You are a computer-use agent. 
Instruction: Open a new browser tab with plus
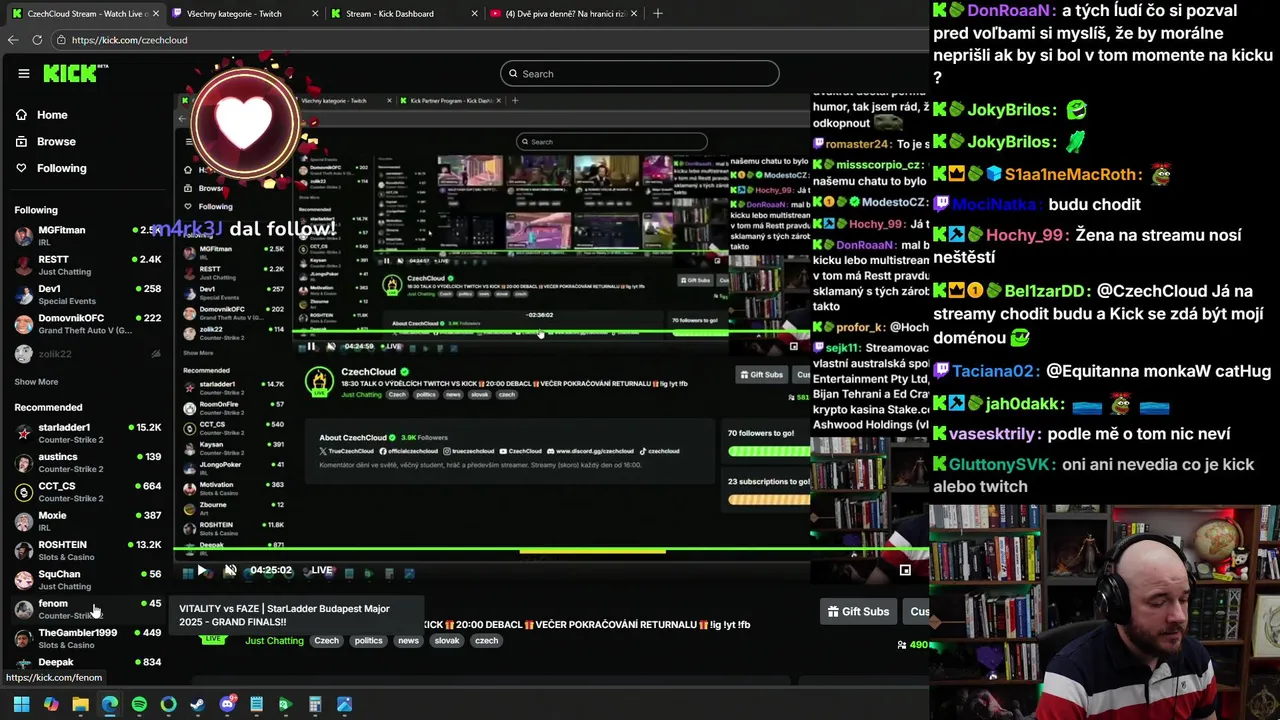click(x=657, y=14)
